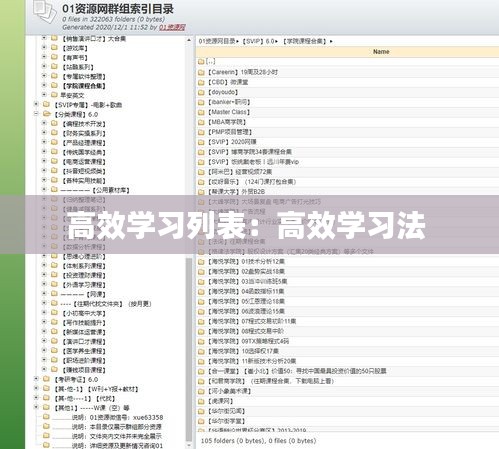The height and width of the screenshot is (449, 499).
Task: Select 早安英文 in the tree
Action: [72, 95]
